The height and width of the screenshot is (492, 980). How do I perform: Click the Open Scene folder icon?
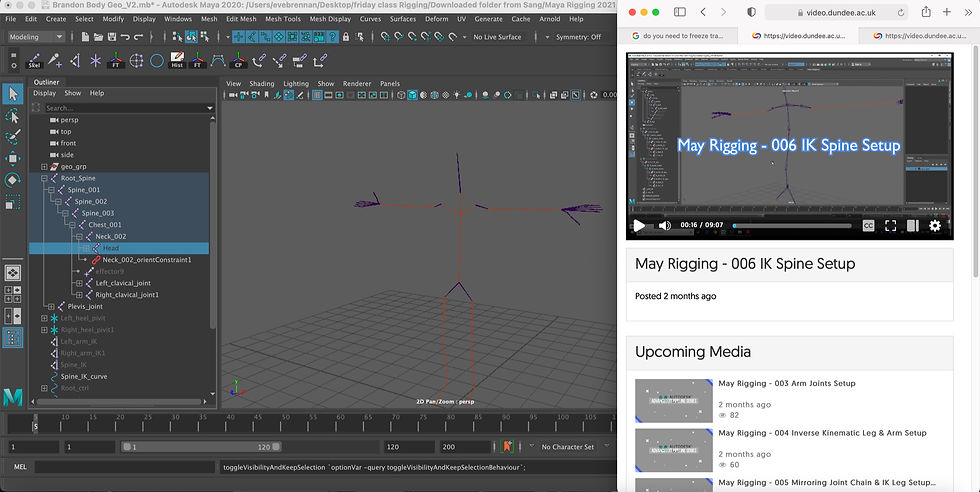(98, 37)
